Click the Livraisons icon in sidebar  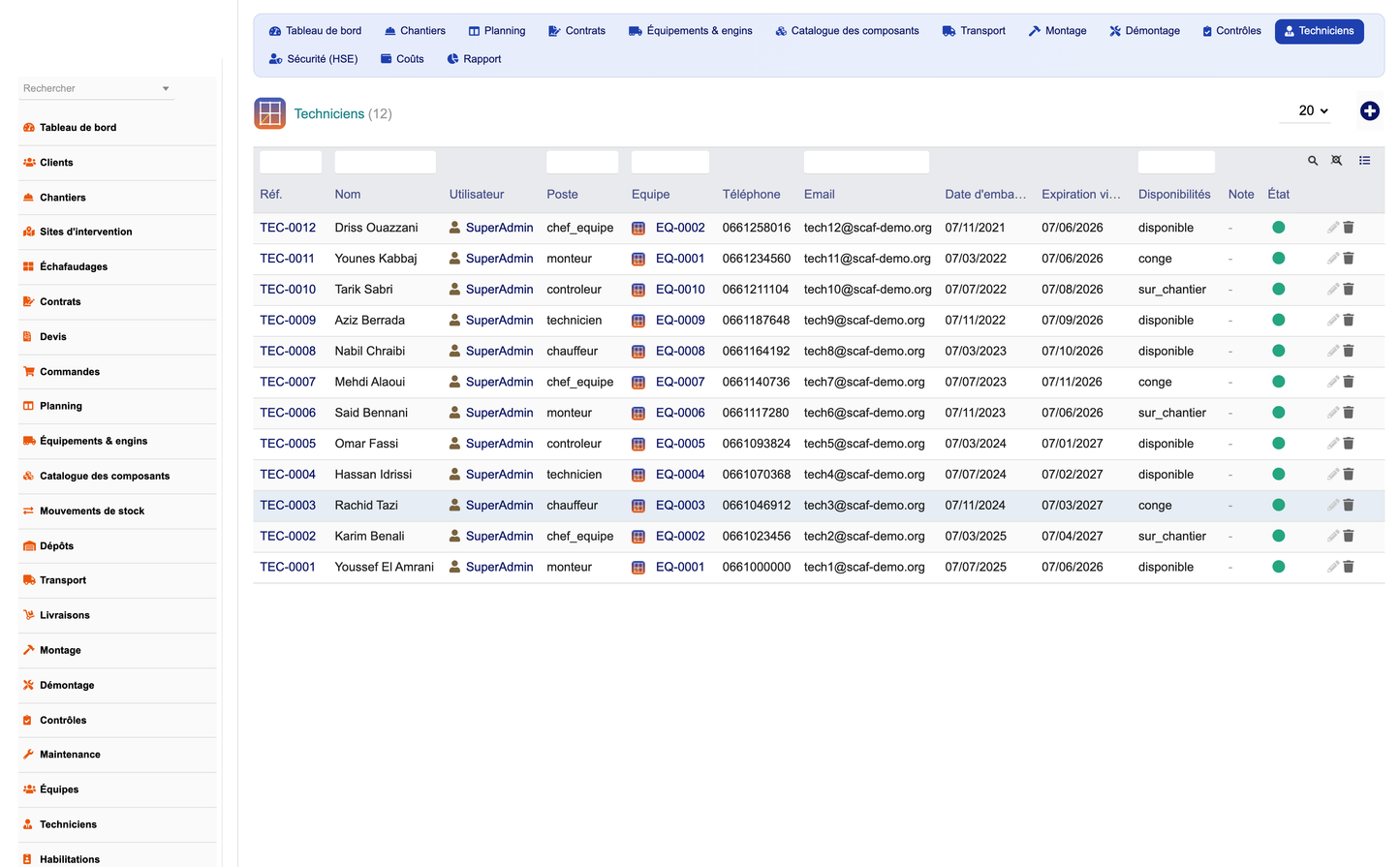point(29,615)
